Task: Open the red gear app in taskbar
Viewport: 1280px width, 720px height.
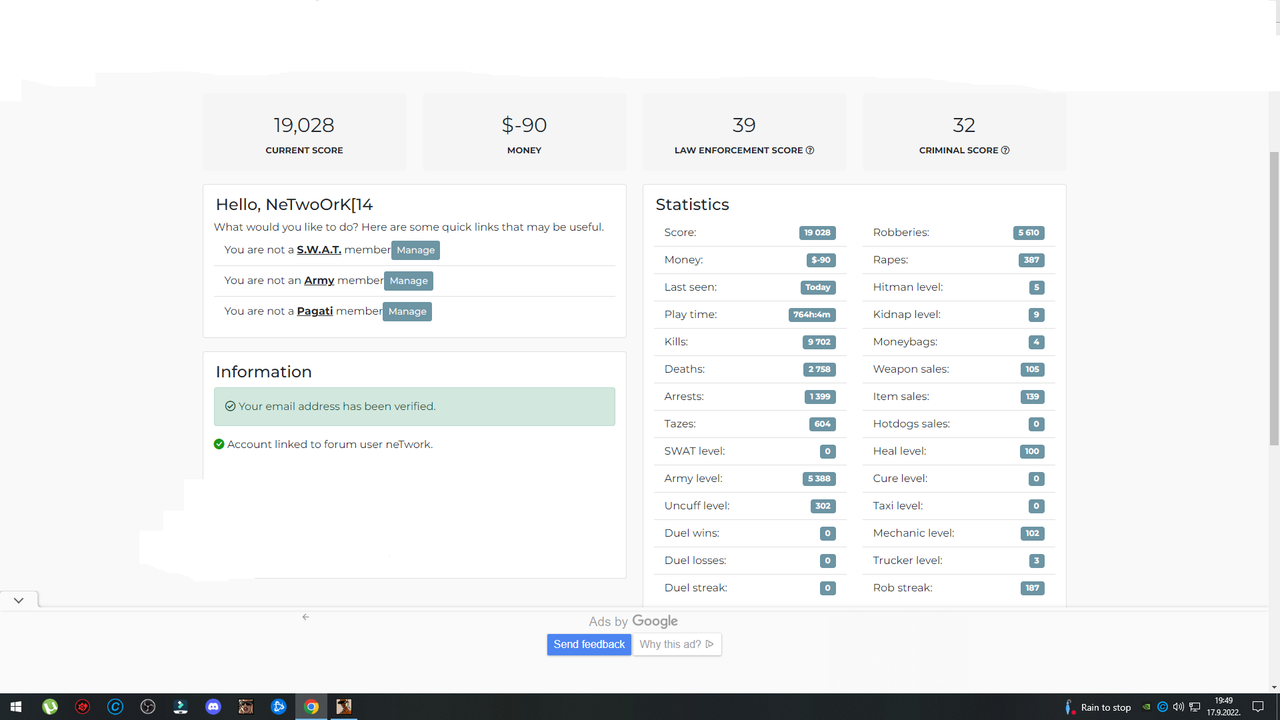Action: (x=83, y=707)
